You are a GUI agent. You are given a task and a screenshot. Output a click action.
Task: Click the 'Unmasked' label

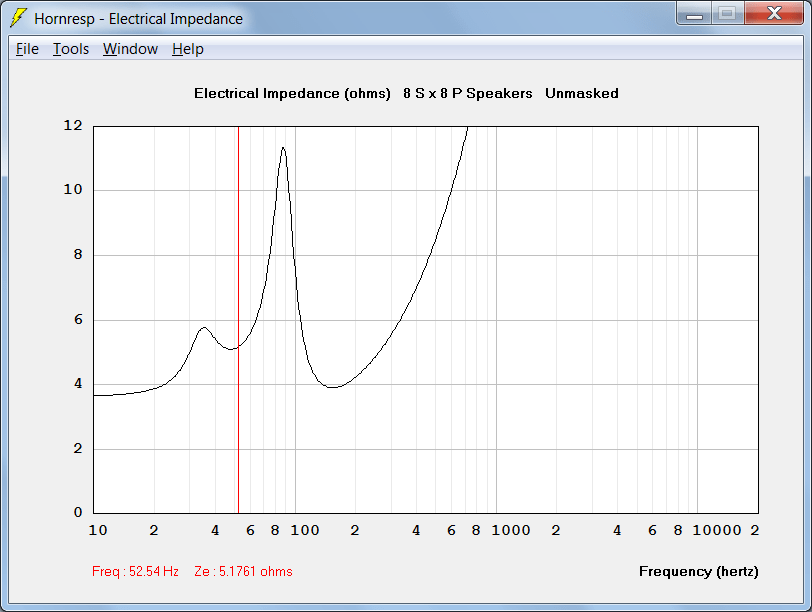(582, 93)
